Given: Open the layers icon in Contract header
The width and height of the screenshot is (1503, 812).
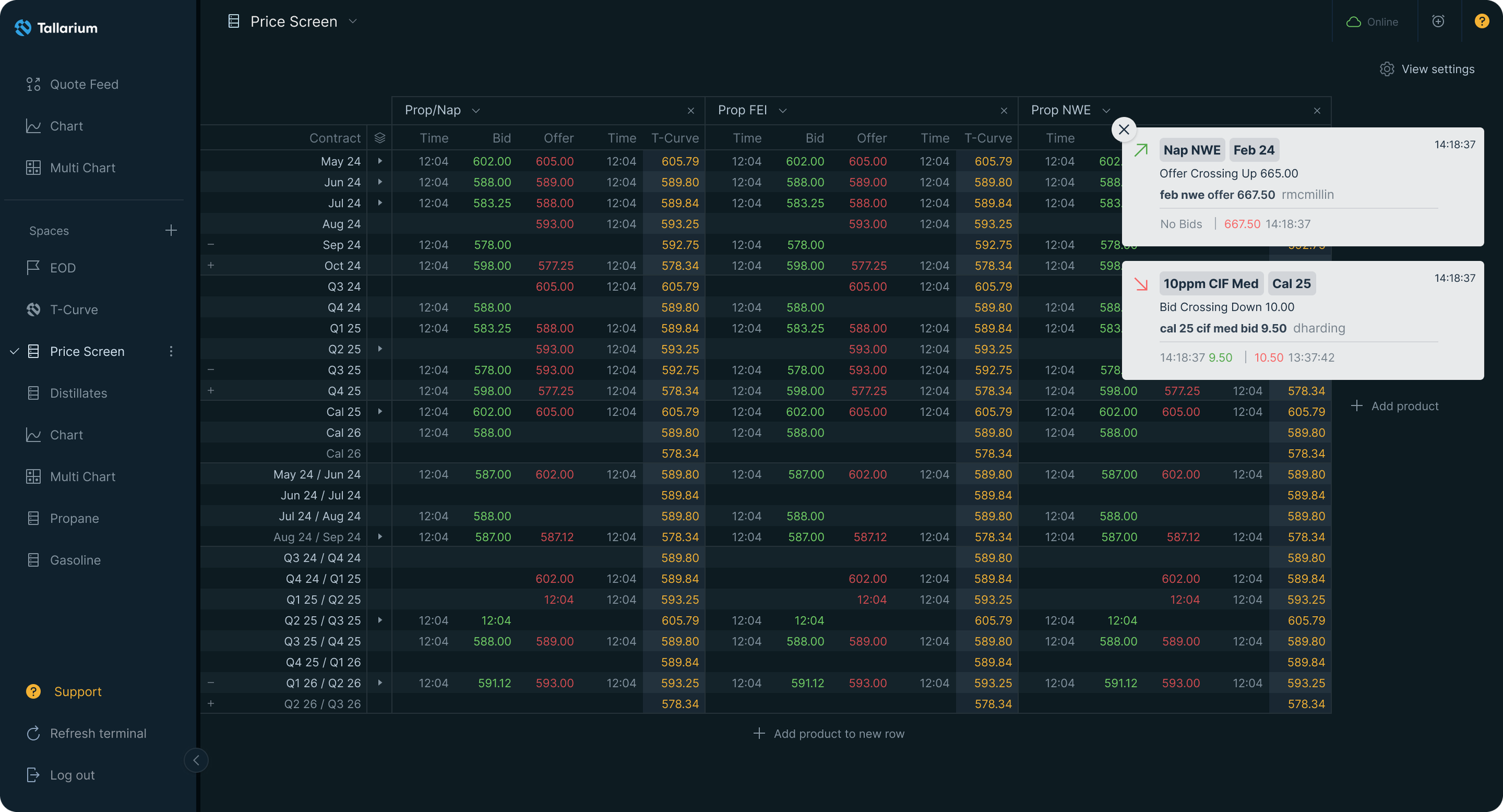Looking at the screenshot, I should coord(379,138).
